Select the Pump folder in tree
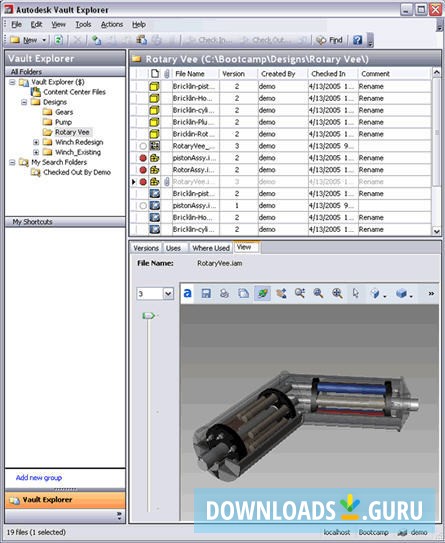The height and width of the screenshot is (543, 445). tap(63, 122)
